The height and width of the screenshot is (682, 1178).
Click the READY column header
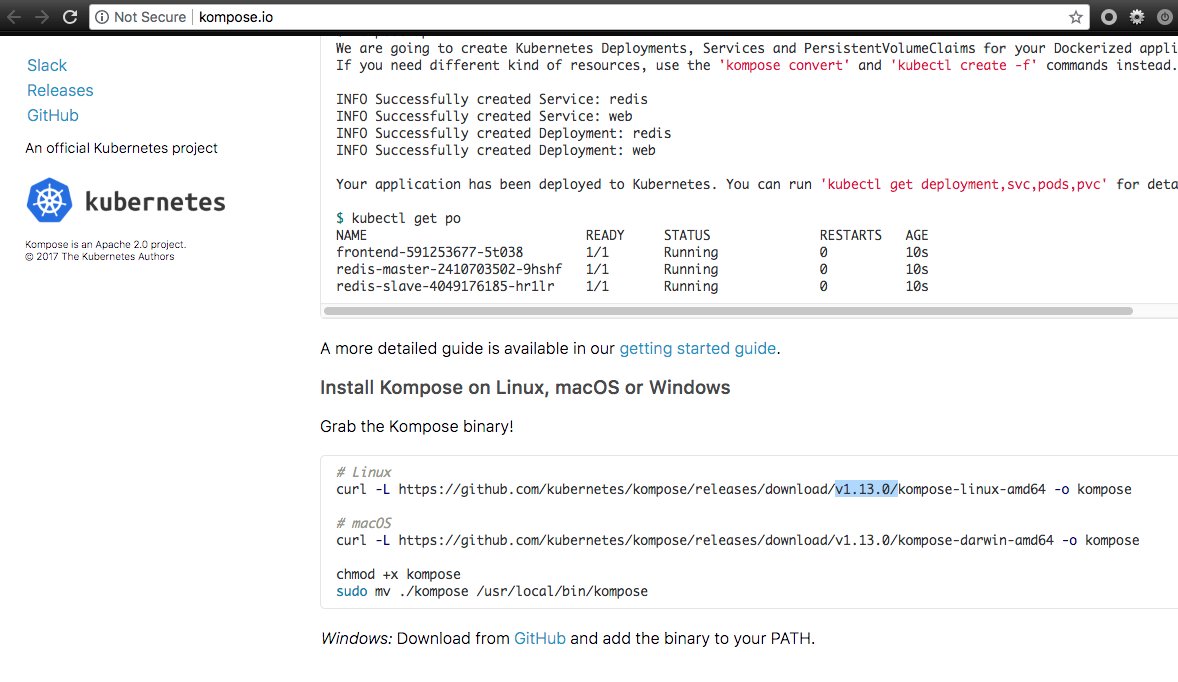(605, 235)
